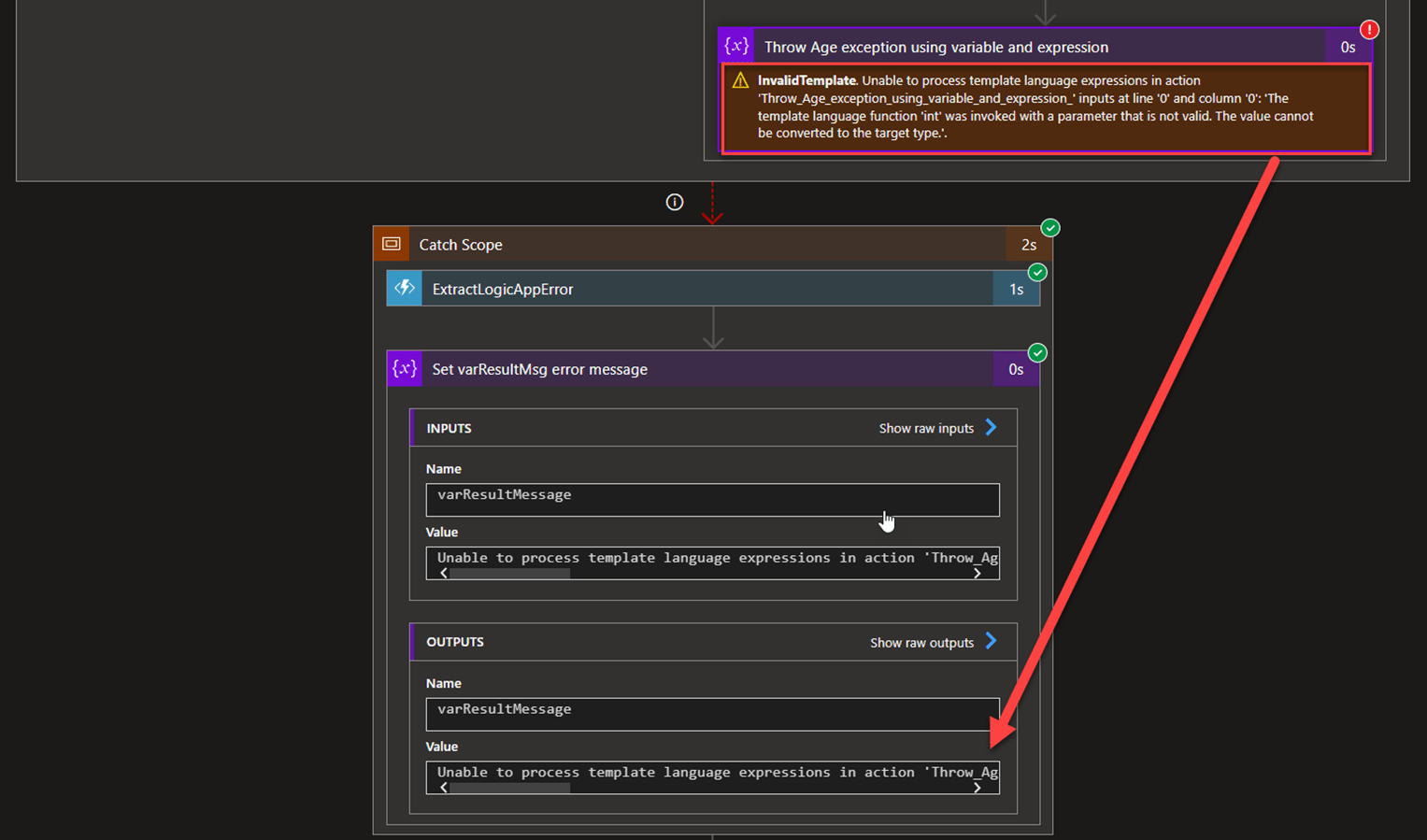This screenshot has width=1427, height=840.
Task: Expand raw inputs using the blue chevron
Action: 990,428
